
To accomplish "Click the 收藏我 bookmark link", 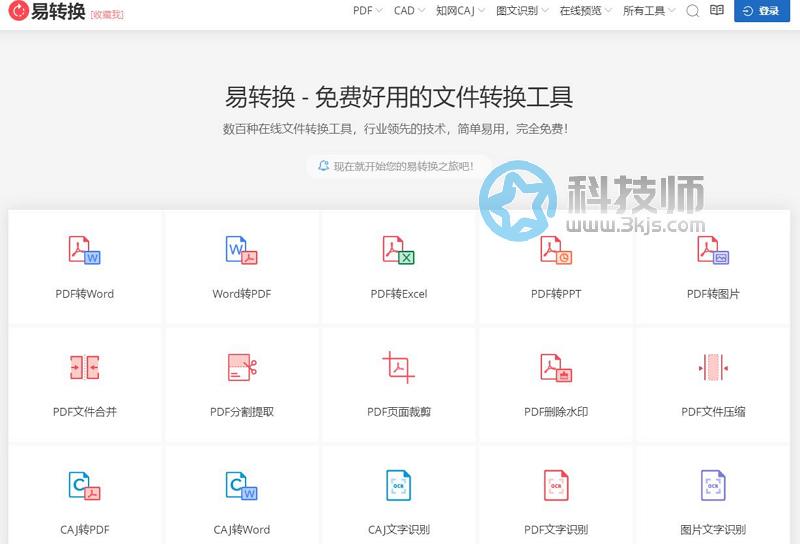I will click(107, 14).
